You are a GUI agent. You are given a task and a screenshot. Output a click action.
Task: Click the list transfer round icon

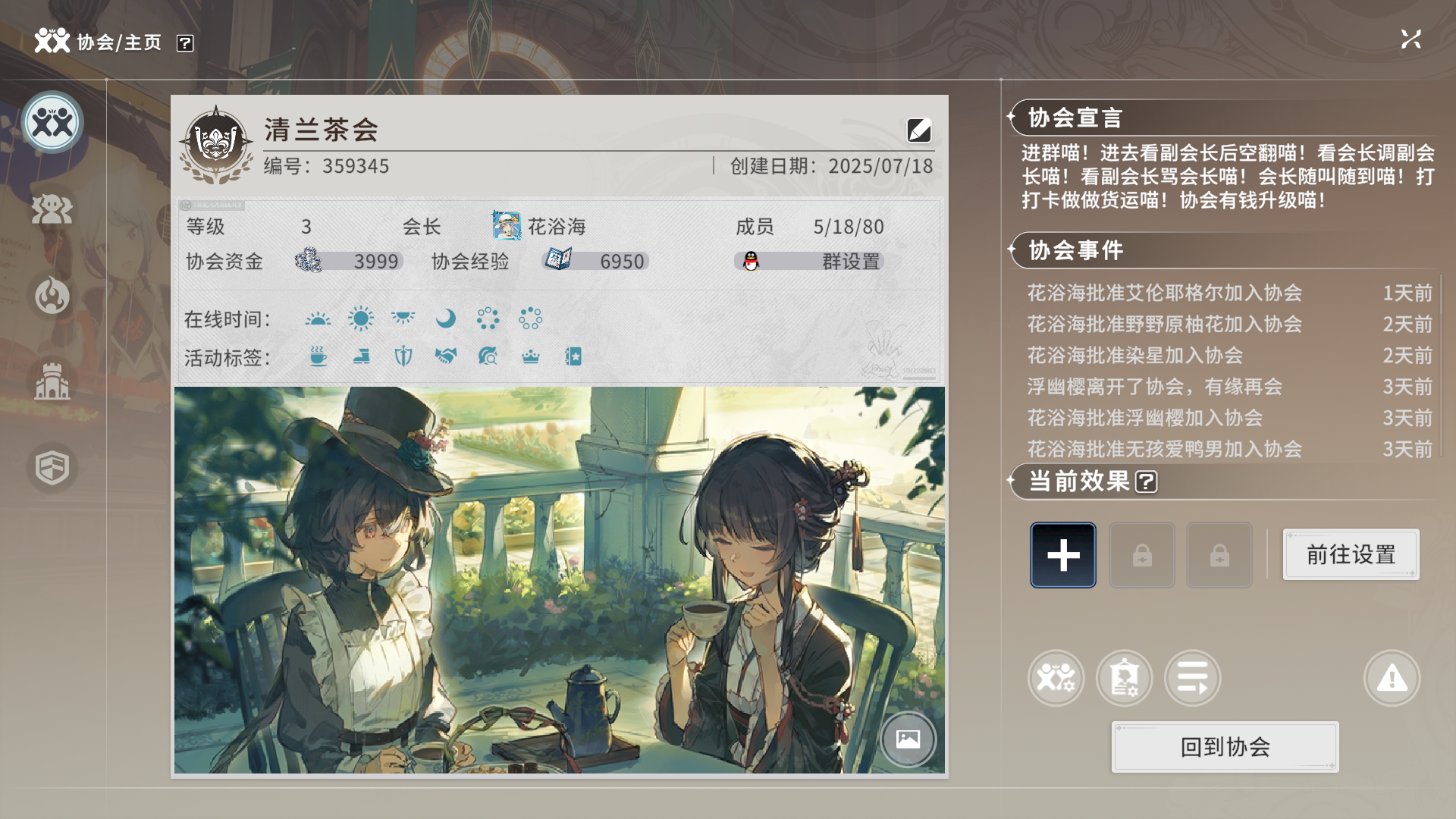coord(1192,678)
